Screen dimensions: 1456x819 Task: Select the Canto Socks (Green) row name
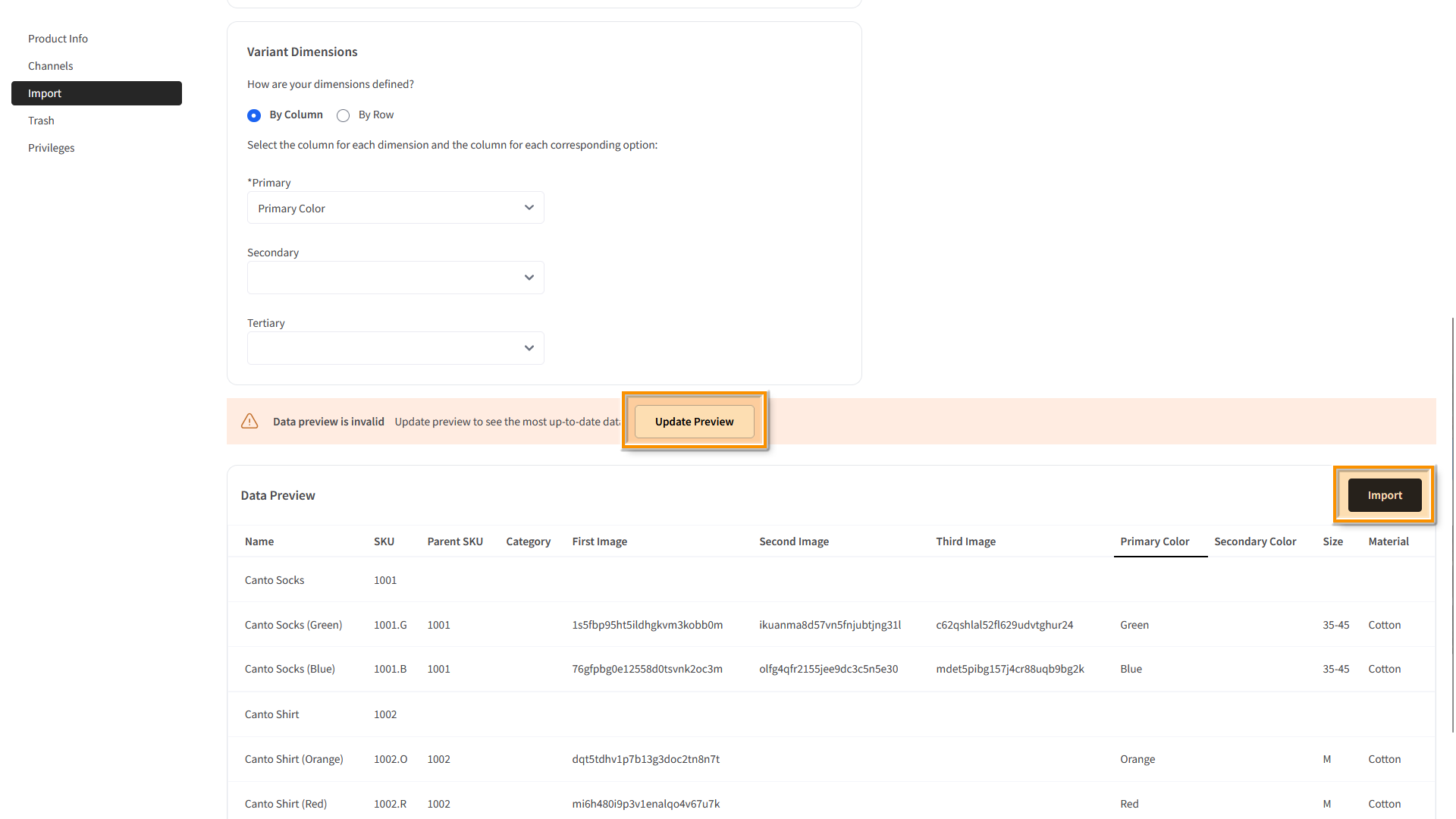(x=293, y=625)
